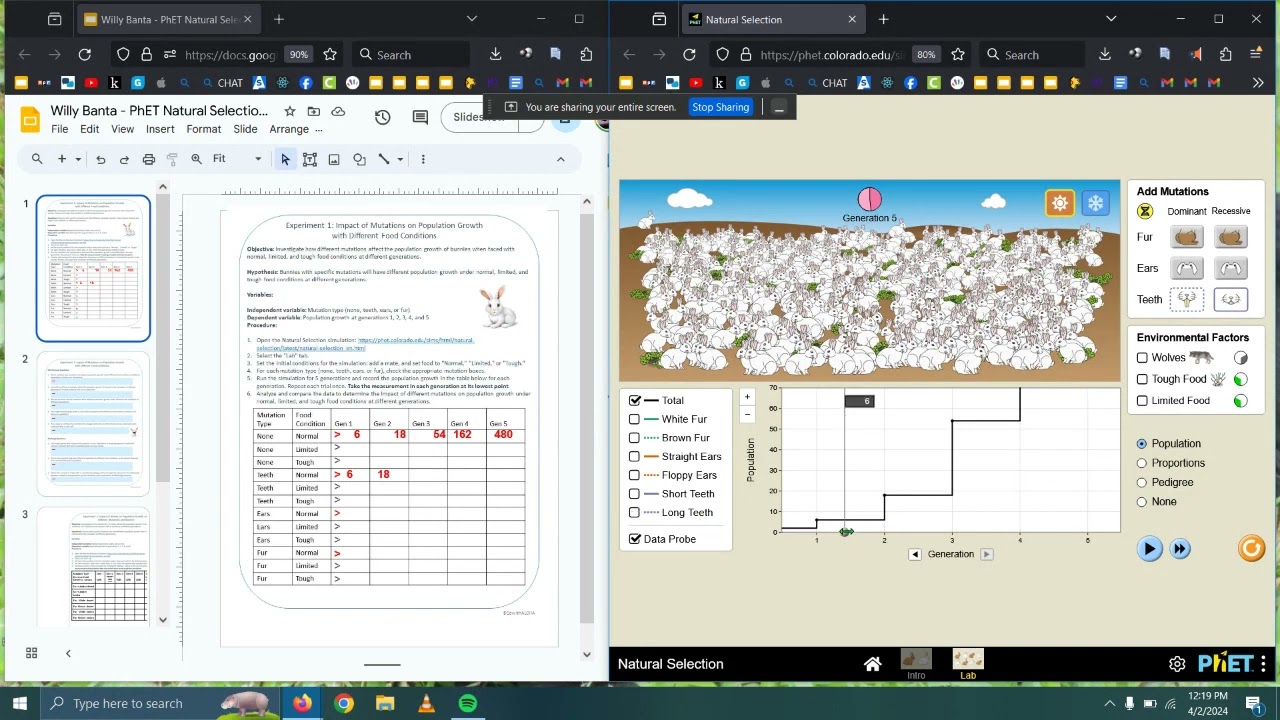This screenshot has height=720, width=1280.
Task: Open Spotify from Windows taskbar
Action: [x=467, y=703]
